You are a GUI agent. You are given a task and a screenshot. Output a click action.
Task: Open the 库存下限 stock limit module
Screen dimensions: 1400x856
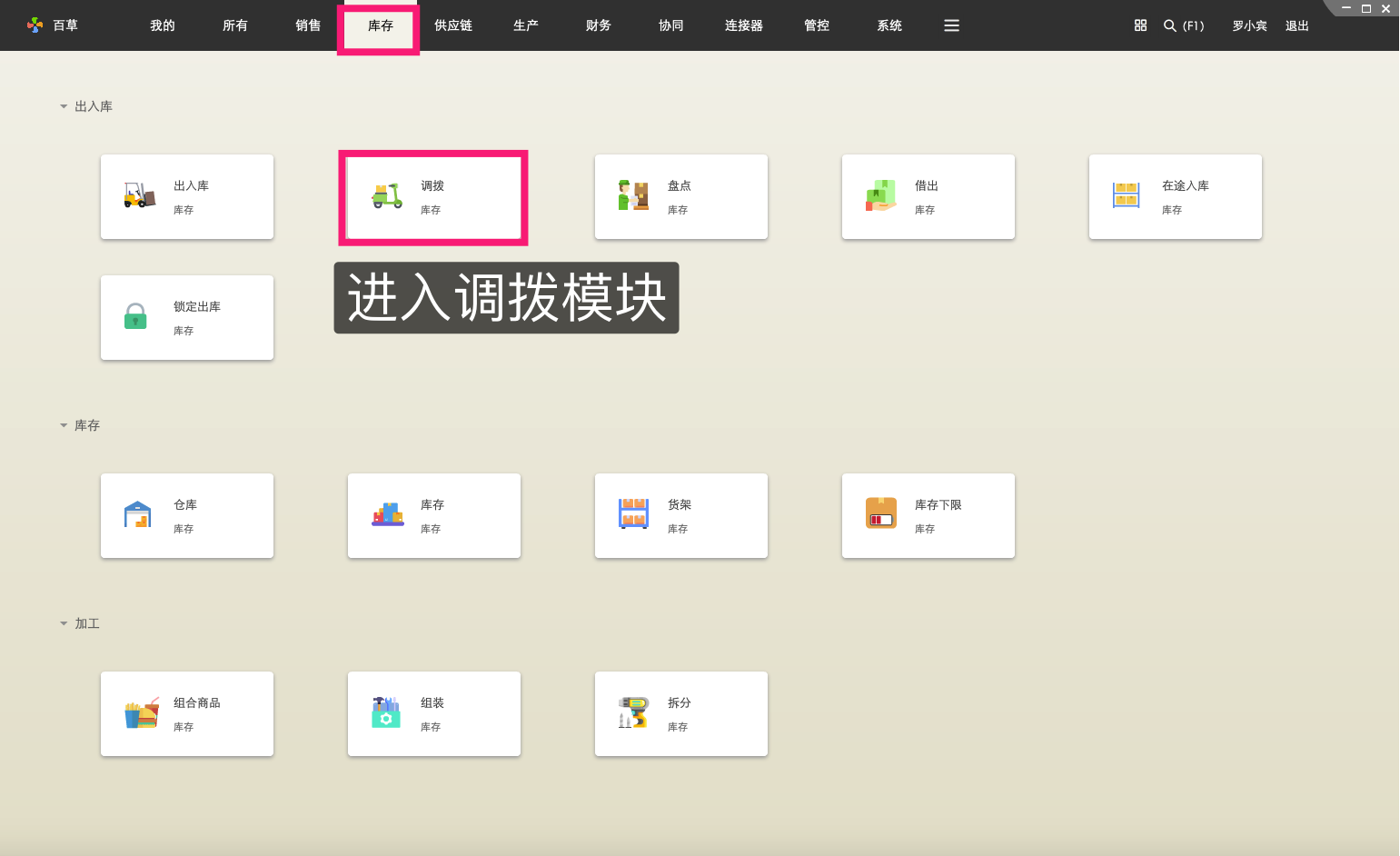coord(928,515)
